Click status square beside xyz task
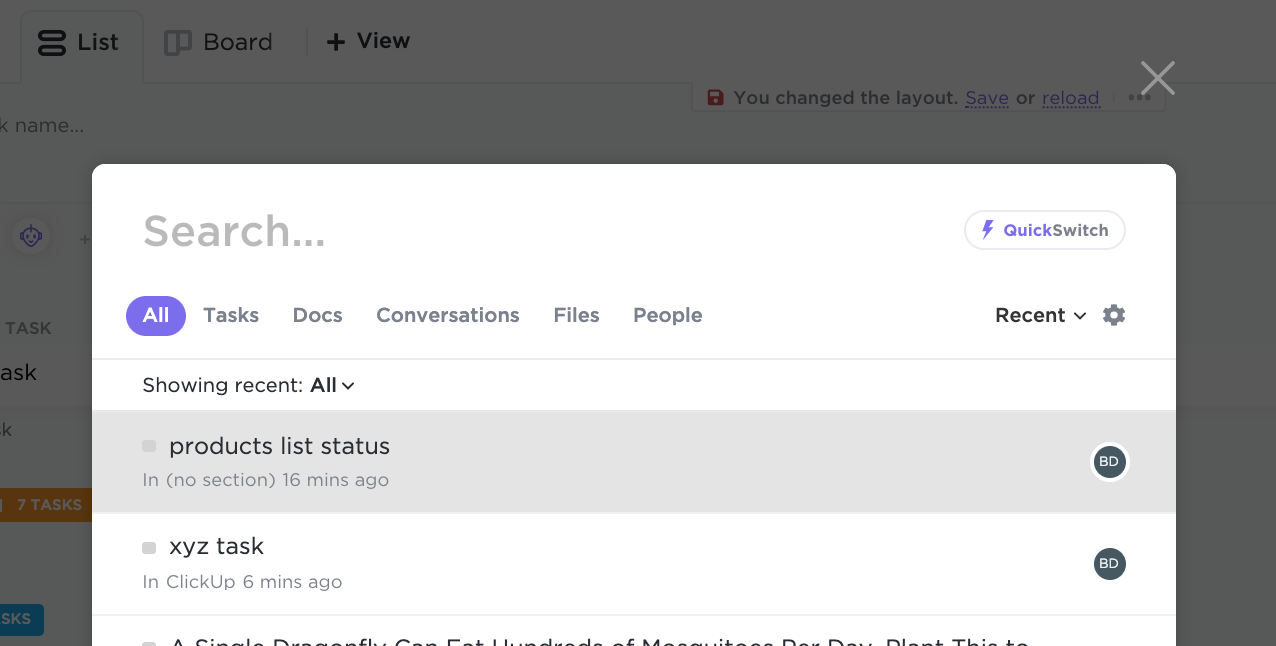The width and height of the screenshot is (1276, 646). click(149, 548)
